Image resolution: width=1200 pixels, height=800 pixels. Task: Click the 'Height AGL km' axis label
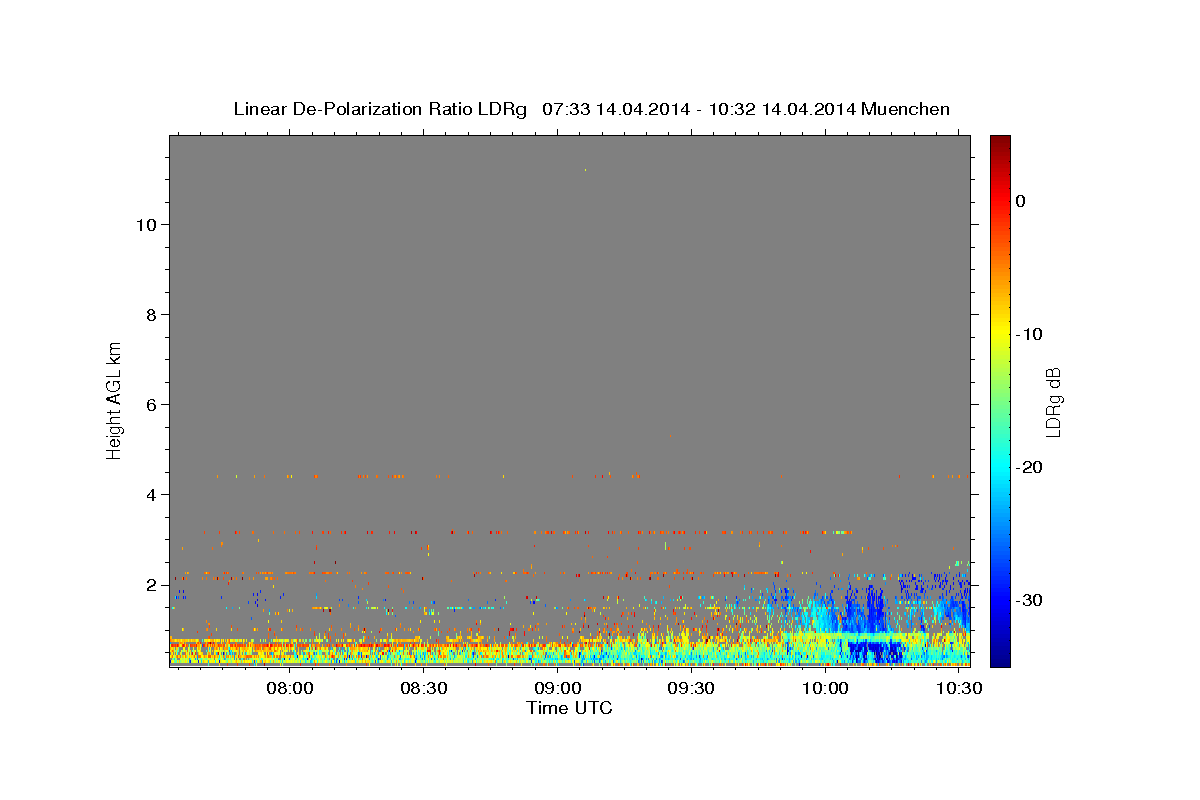114,400
